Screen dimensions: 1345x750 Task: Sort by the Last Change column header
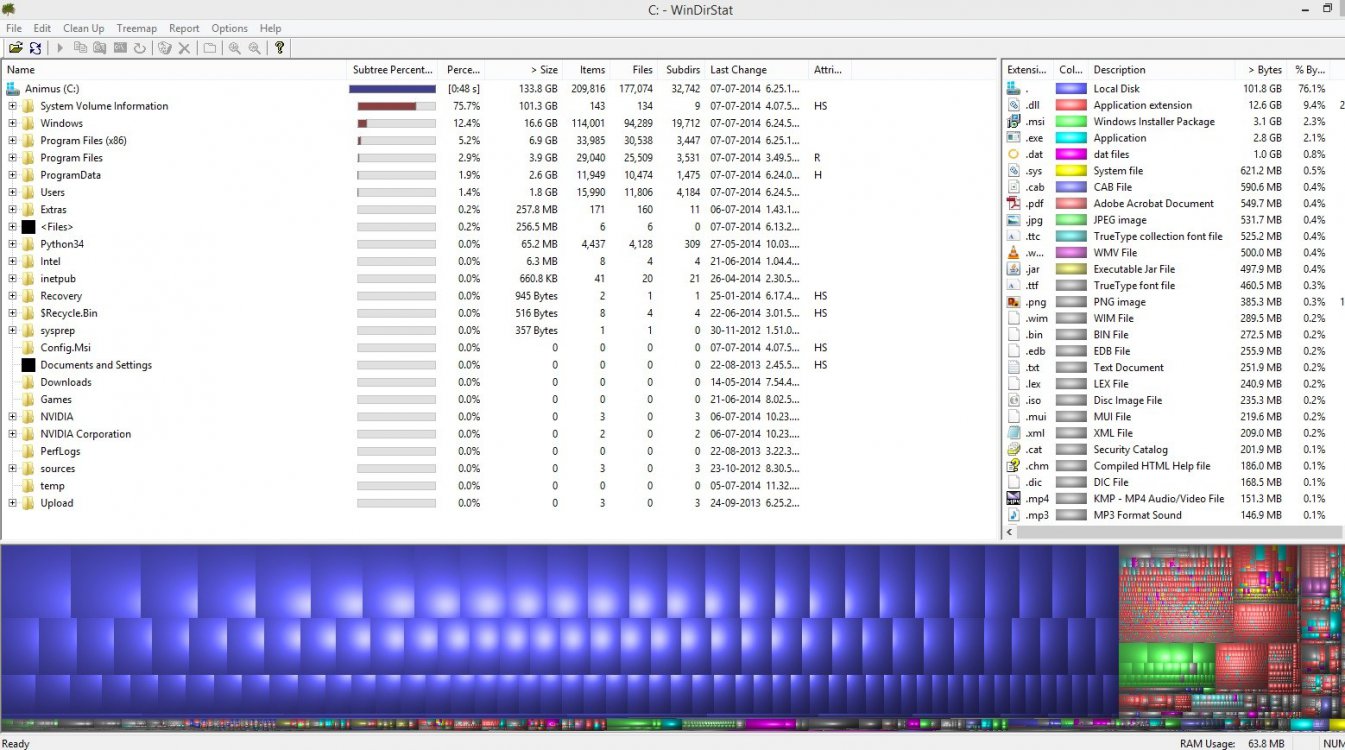[x=758, y=70]
